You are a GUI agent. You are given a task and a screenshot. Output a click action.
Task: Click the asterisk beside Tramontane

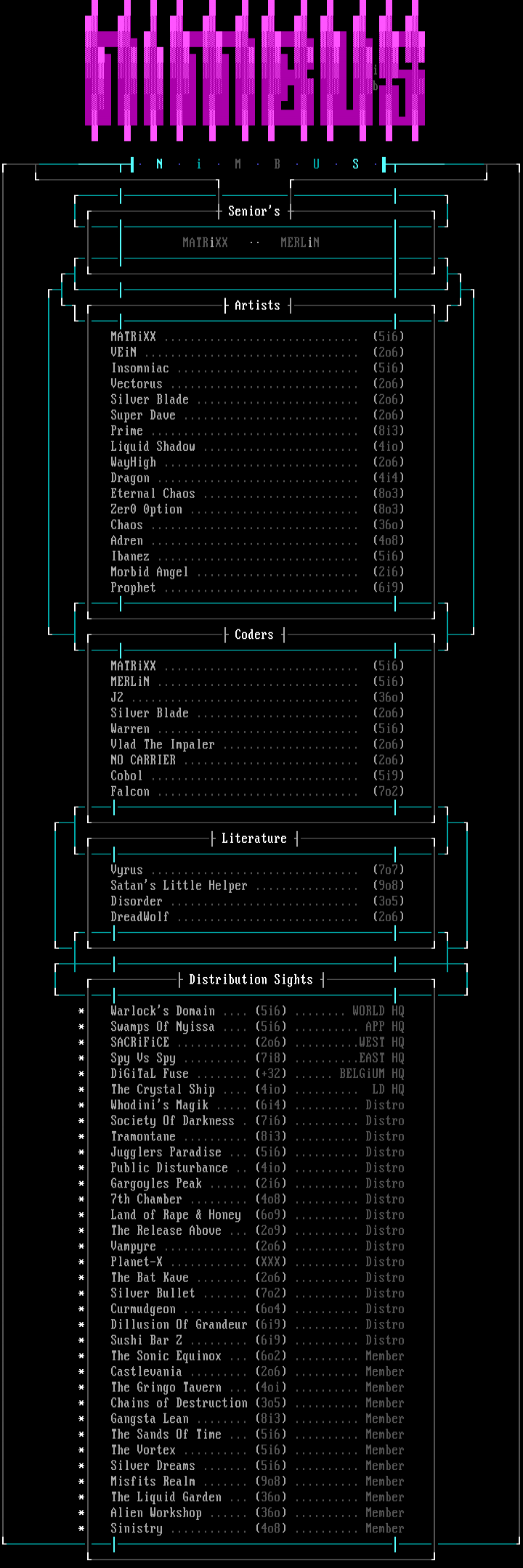81,1137
